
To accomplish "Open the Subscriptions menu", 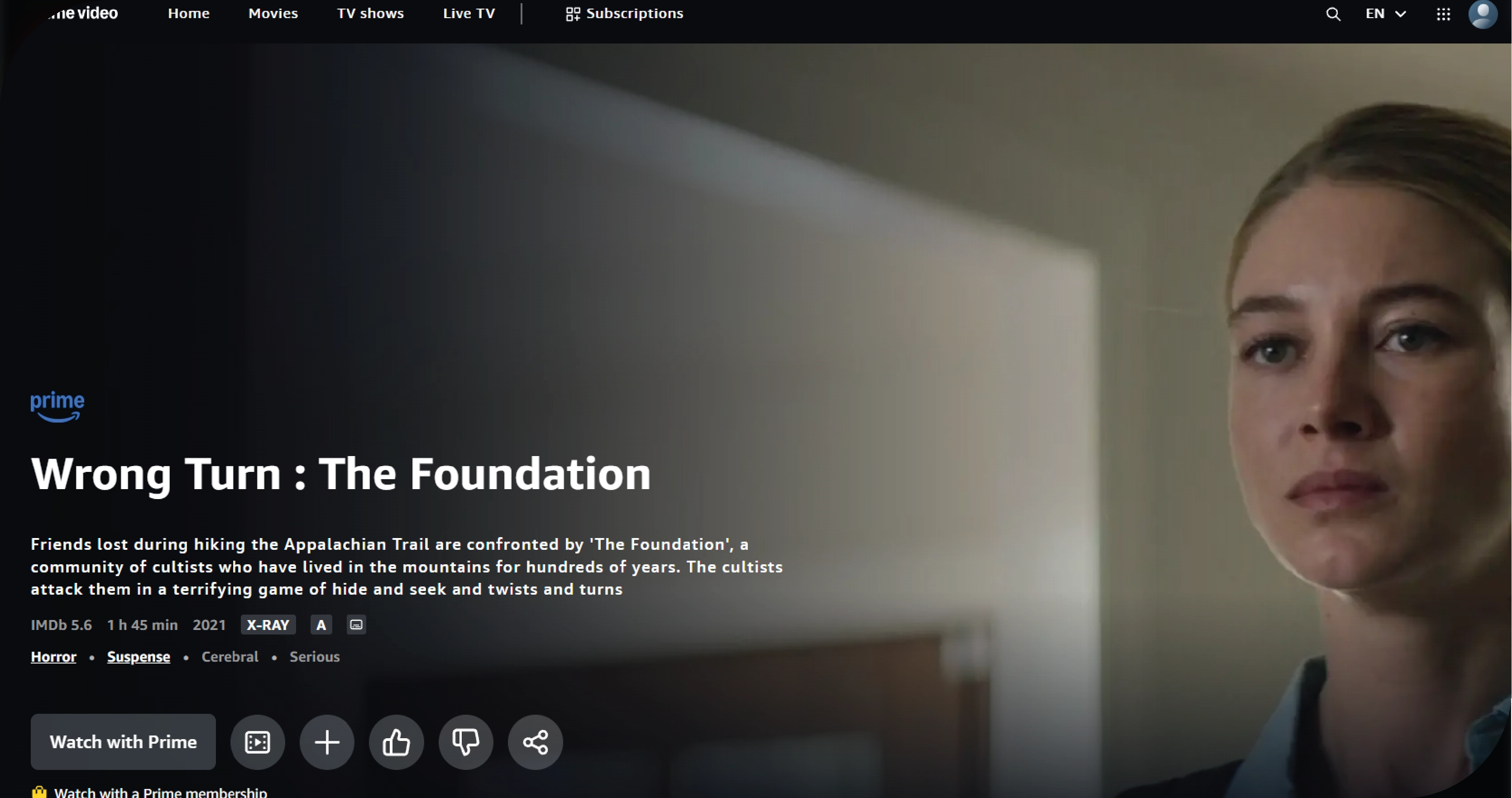I will point(625,14).
